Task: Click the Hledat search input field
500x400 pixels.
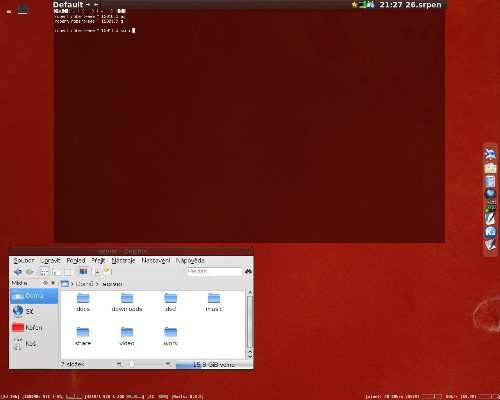Action: (214, 272)
